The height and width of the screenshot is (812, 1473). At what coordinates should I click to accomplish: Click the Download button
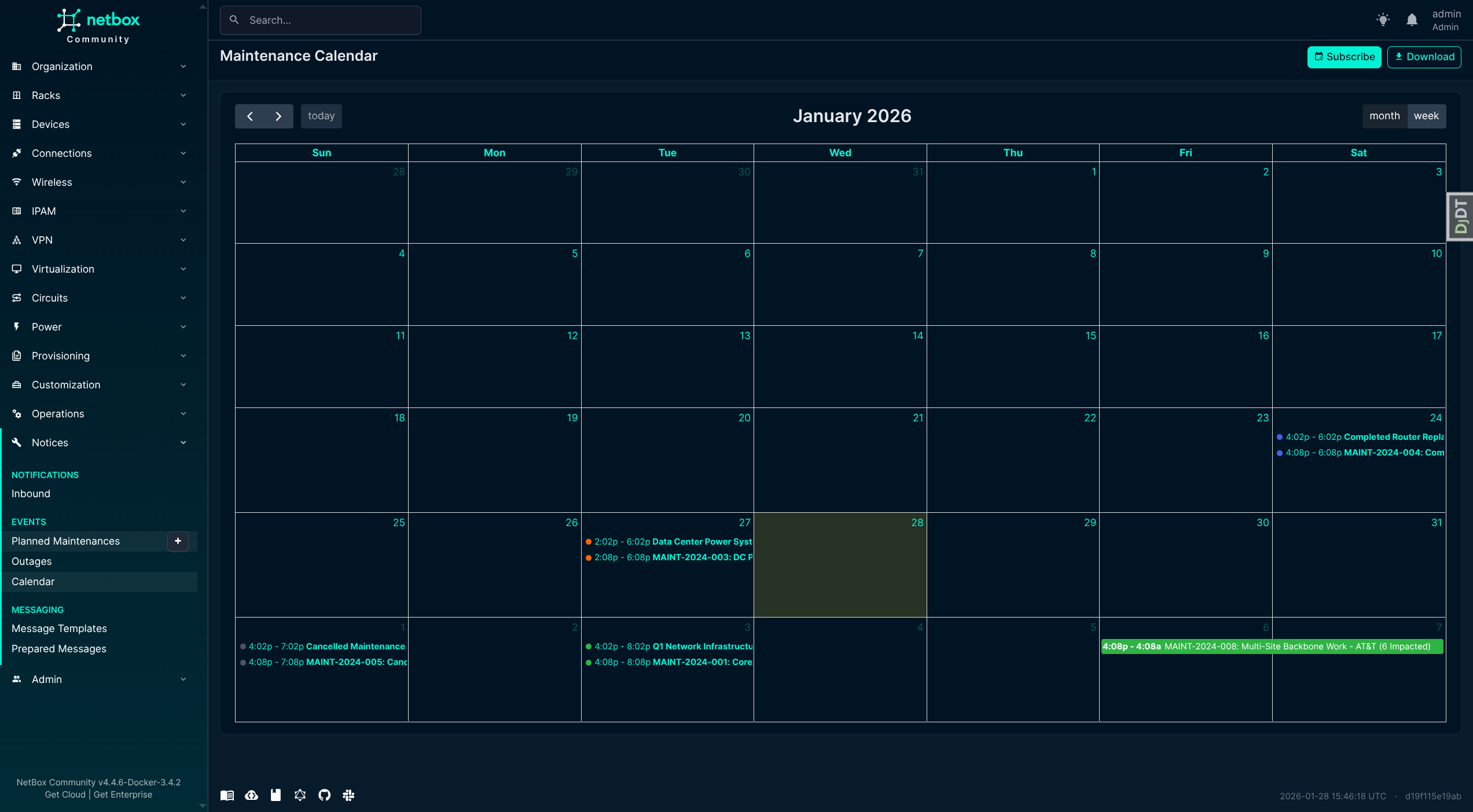coord(1424,56)
